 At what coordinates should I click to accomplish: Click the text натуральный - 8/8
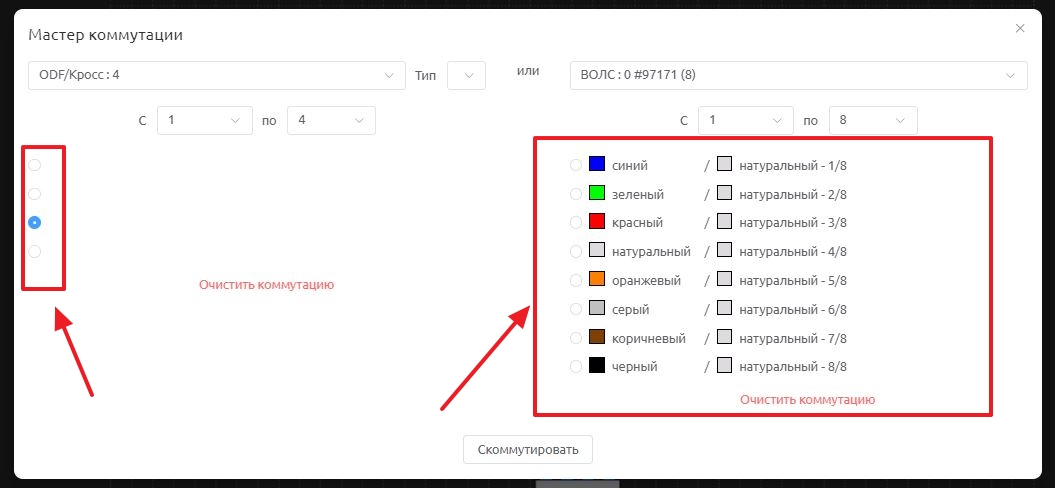[x=793, y=368]
